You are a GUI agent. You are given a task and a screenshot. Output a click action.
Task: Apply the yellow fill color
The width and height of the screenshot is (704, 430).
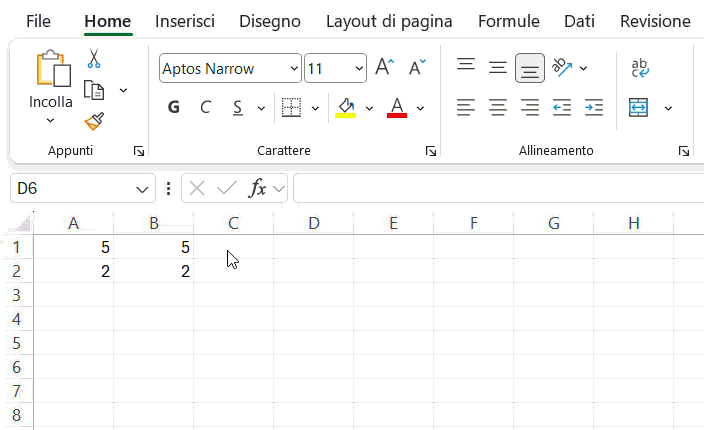[346, 107]
